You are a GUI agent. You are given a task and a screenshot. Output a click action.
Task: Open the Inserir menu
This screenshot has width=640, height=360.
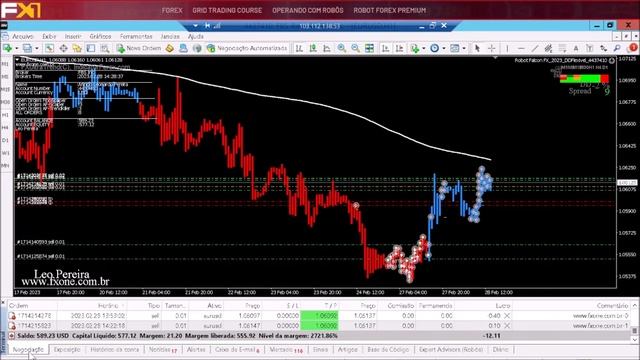click(x=73, y=36)
